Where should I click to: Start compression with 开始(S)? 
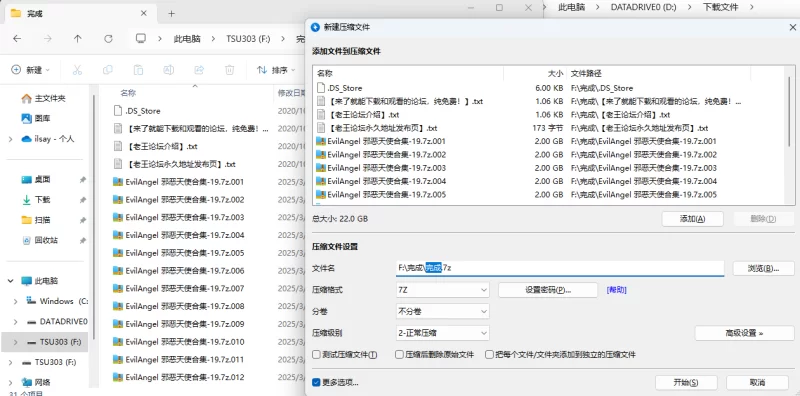[x=686, y=383]
